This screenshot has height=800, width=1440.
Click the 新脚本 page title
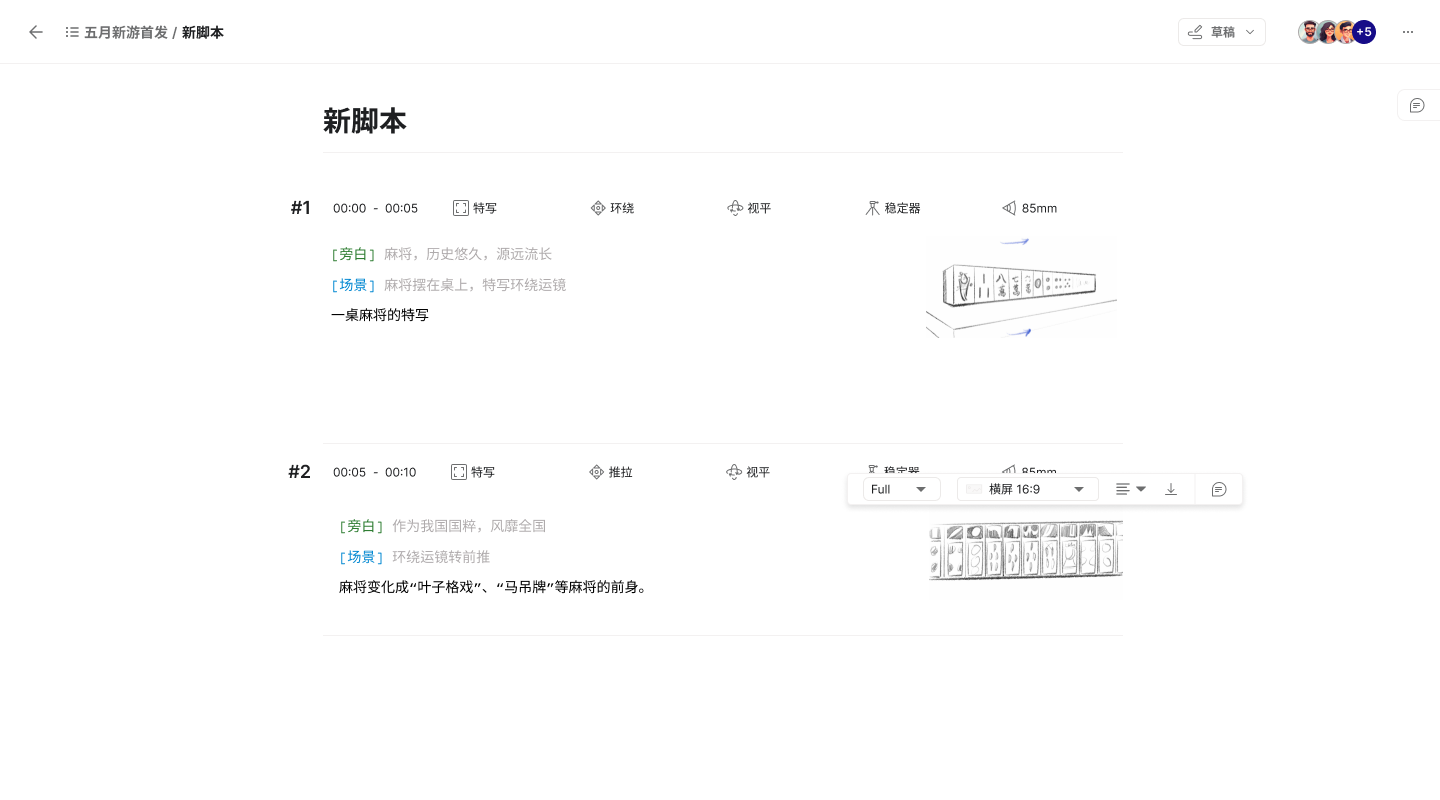pos(364,121)
